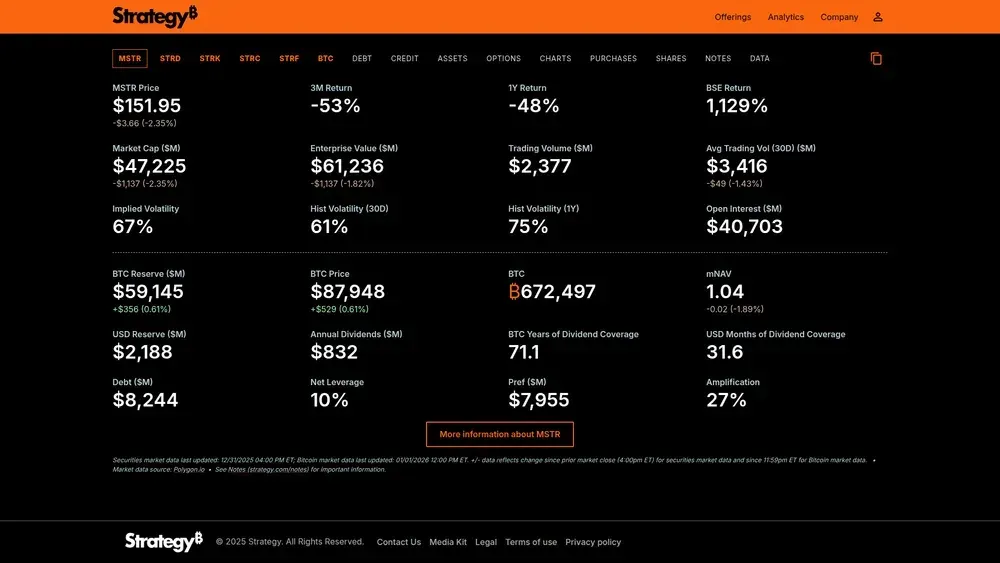Select the MSTR tab
Image resolution: width=1000 pixels, height=563 pixels.
tap(130, 59)
